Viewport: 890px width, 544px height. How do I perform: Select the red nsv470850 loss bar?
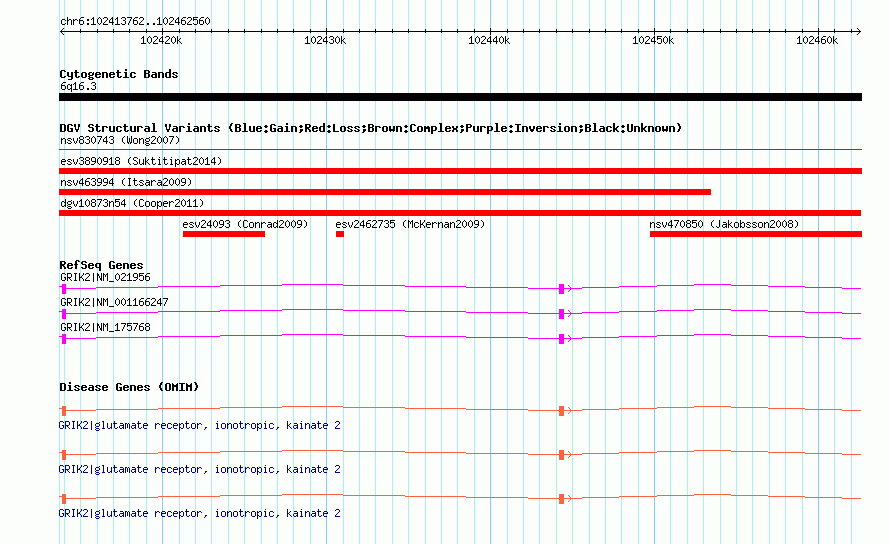coord(756,234)
